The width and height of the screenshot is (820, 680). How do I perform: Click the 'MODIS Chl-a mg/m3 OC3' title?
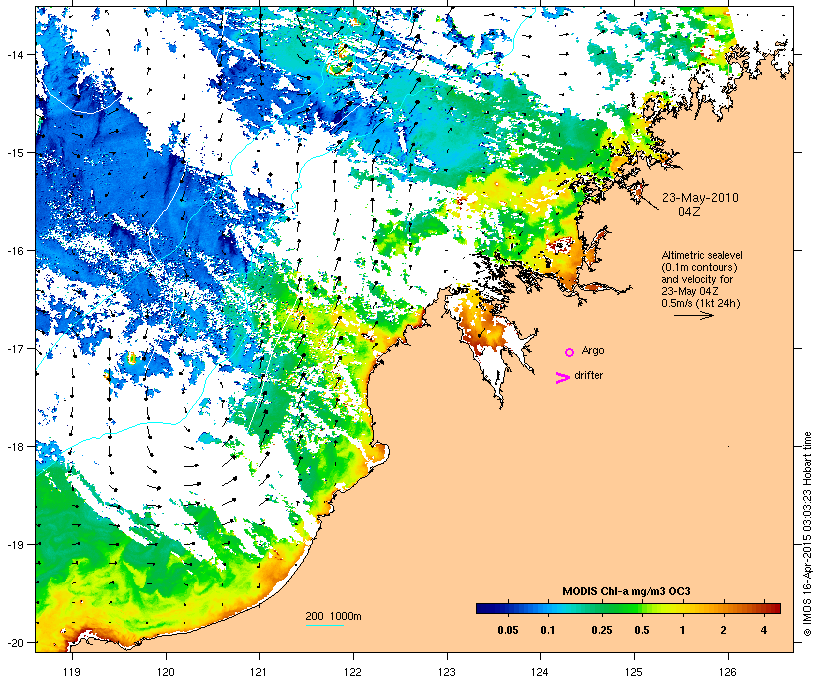coord(627,591)
